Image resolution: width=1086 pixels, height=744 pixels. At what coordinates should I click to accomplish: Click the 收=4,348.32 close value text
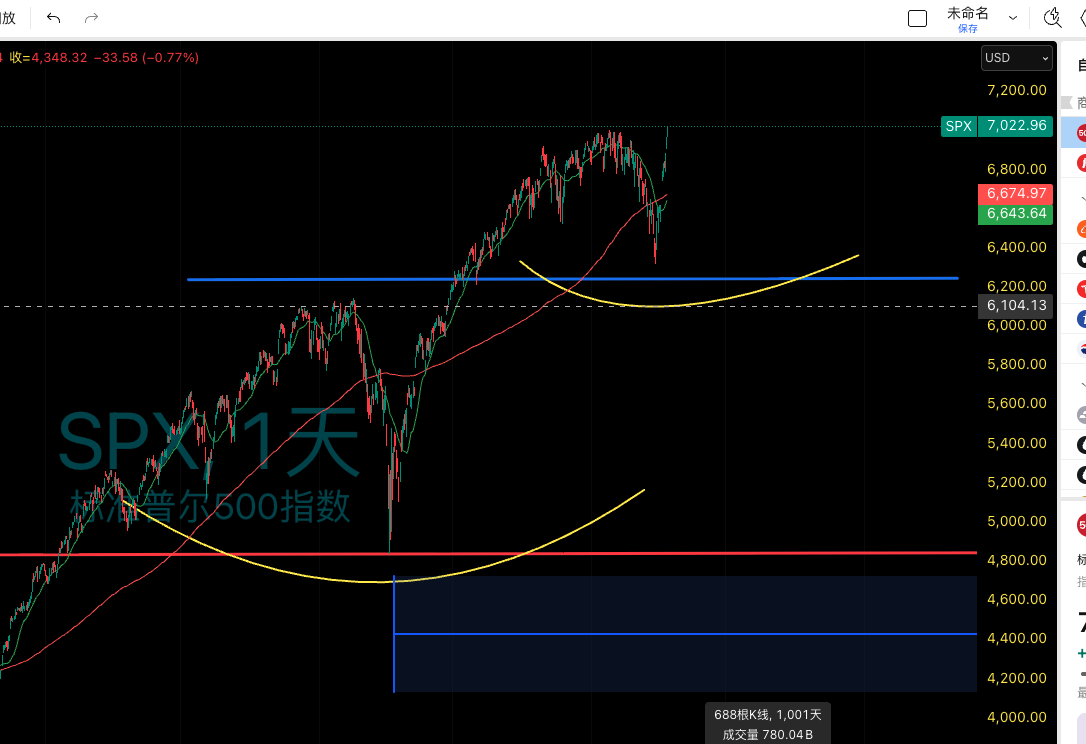[48, 57]
